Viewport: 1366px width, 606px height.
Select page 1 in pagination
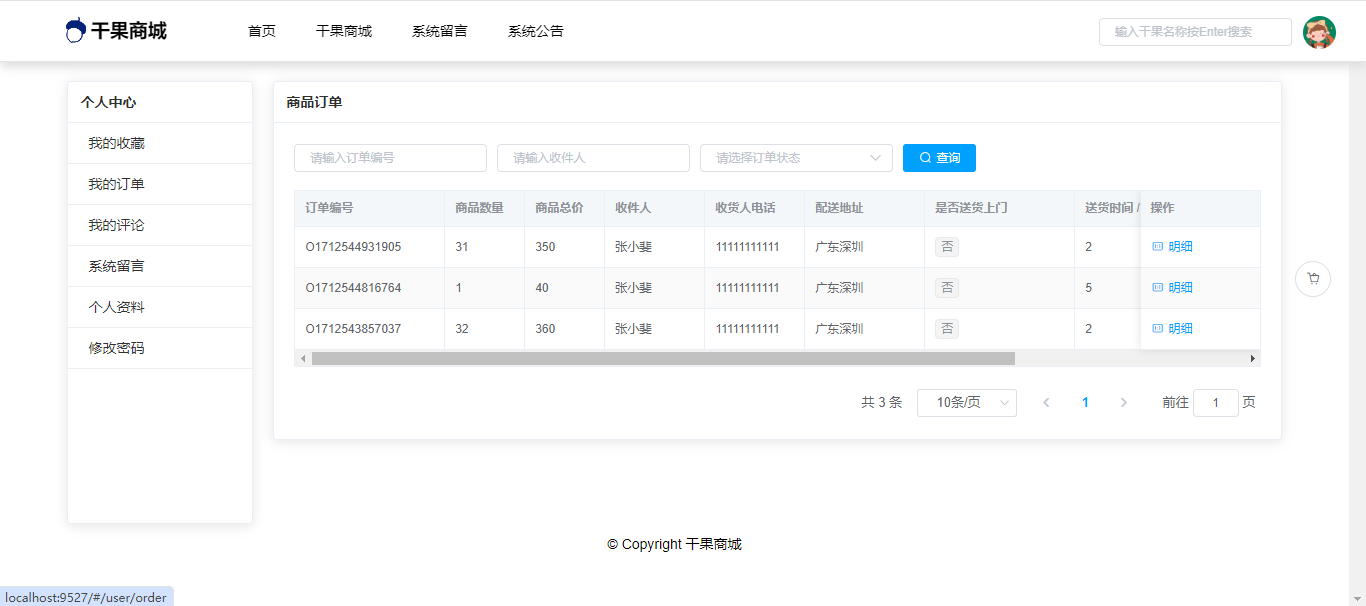pyautogui.click(x=1085, y=403)
